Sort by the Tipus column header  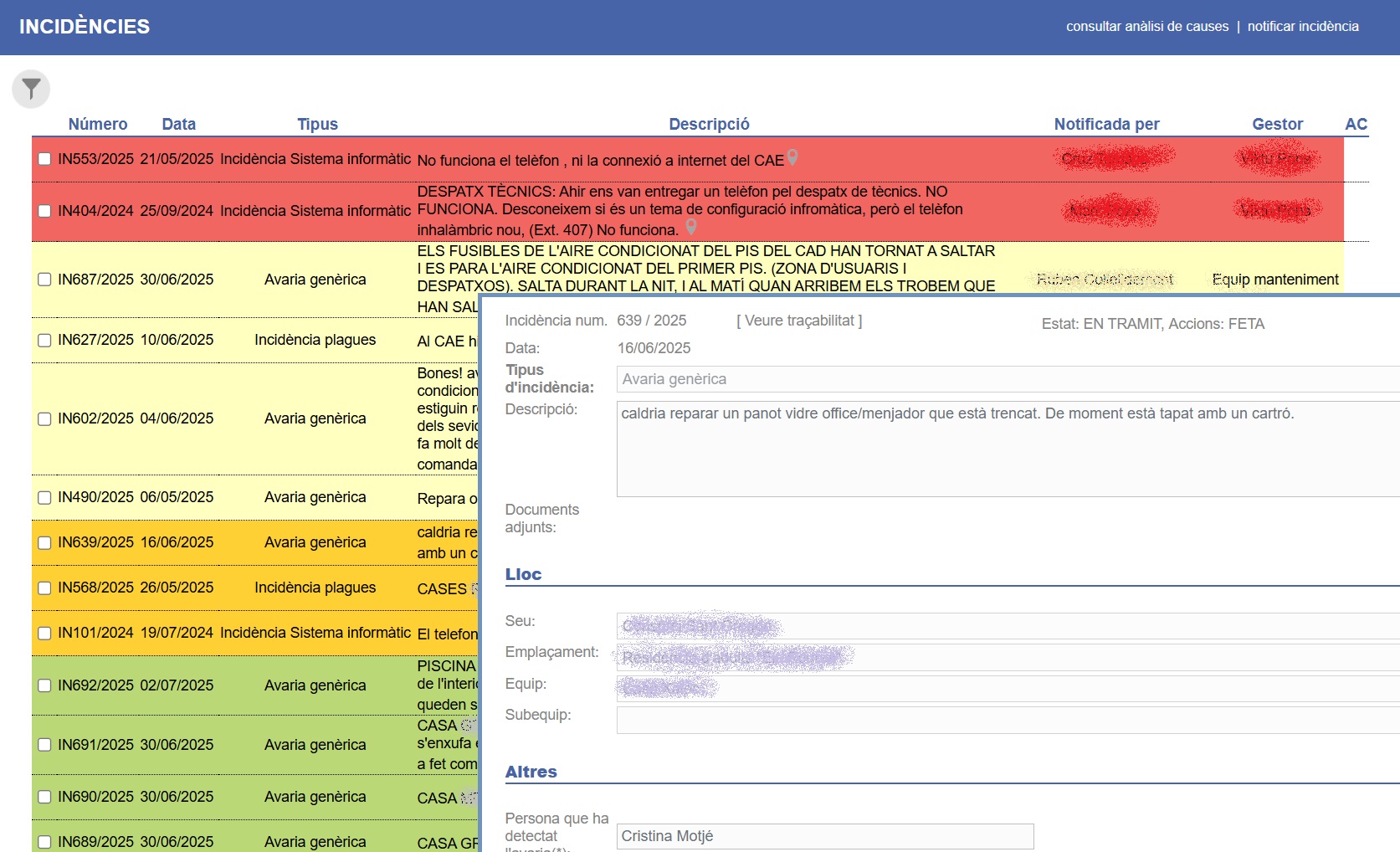click(x=318, y=124)
